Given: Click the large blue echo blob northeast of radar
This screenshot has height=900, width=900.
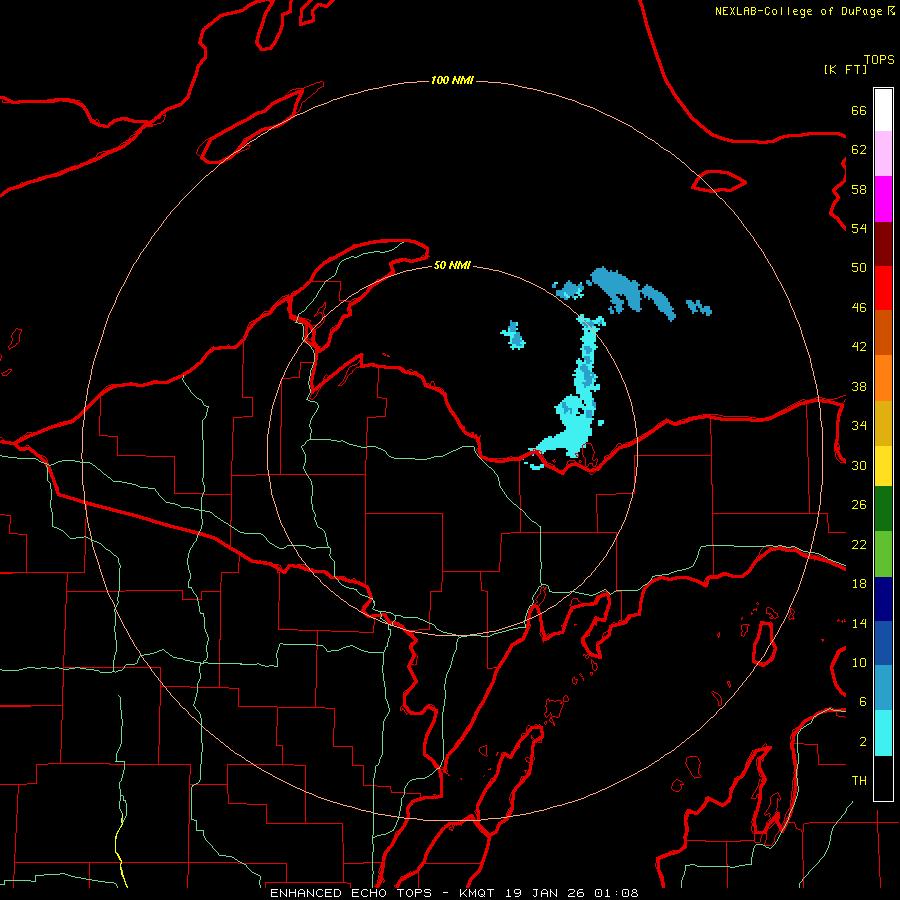Looking at the screenshot, I should coord(615,290).
